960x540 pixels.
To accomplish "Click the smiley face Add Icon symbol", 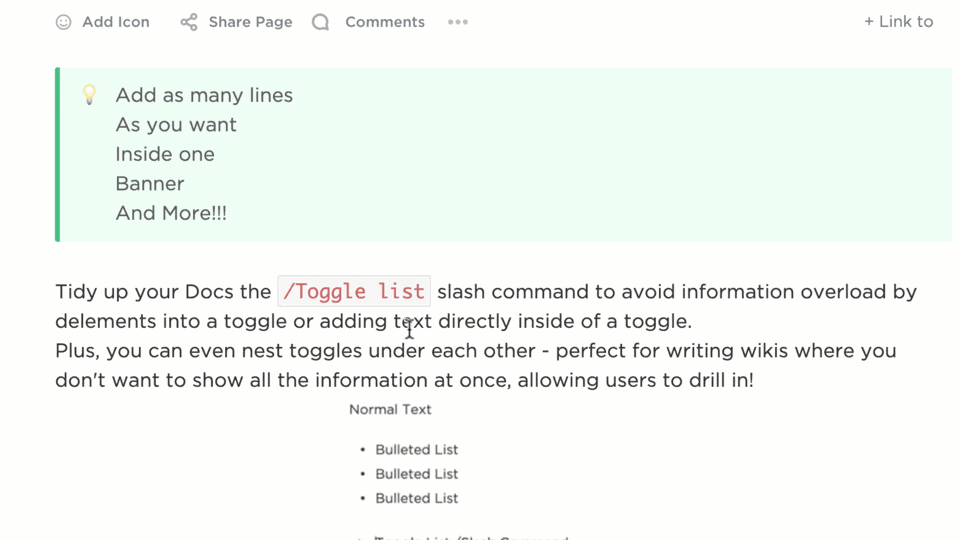I will (63, 22).
